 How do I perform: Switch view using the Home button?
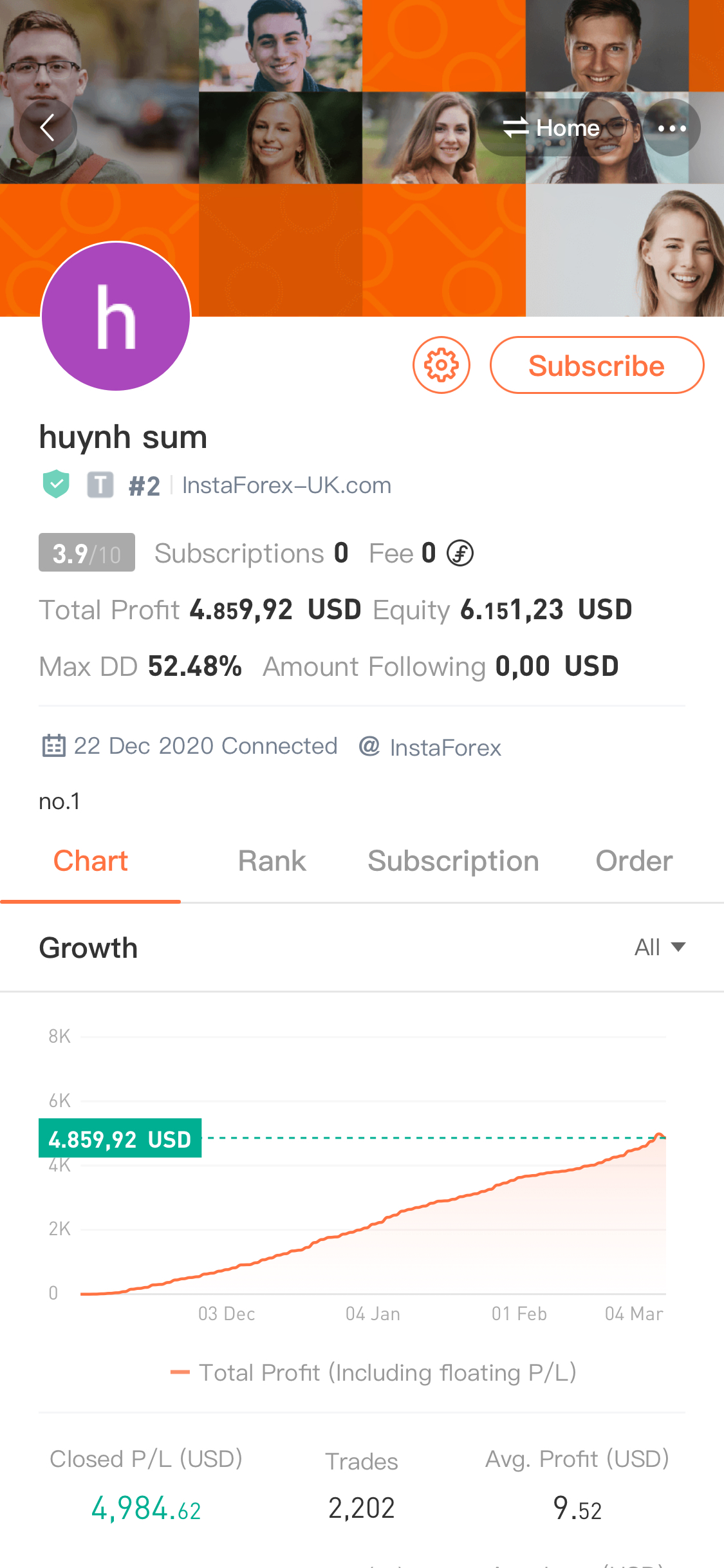coord(551,127)
